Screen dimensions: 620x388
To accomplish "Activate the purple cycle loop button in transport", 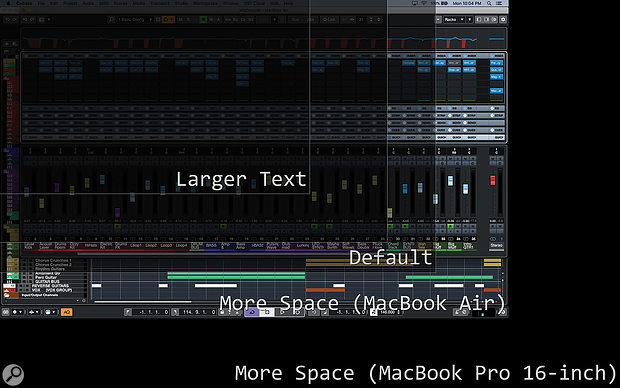I will click(x=252, y=312).
